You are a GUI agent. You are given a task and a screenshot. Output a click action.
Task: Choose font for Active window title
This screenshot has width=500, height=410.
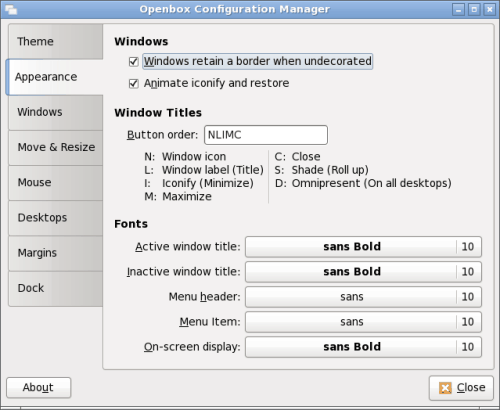click(x=363, y=247)
